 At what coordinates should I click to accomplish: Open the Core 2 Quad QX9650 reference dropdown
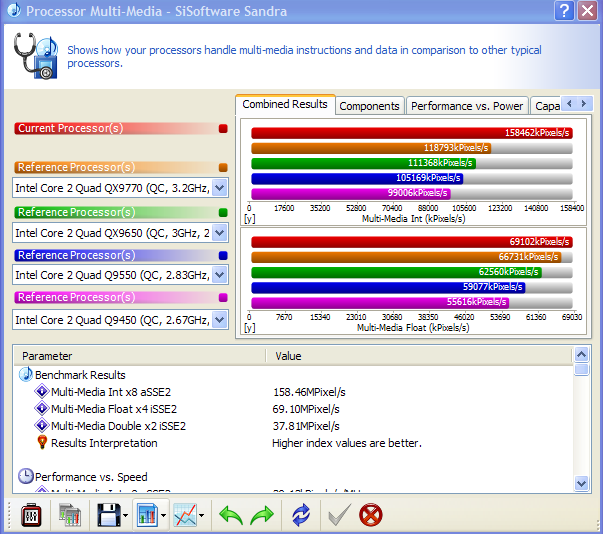[220, 233]
